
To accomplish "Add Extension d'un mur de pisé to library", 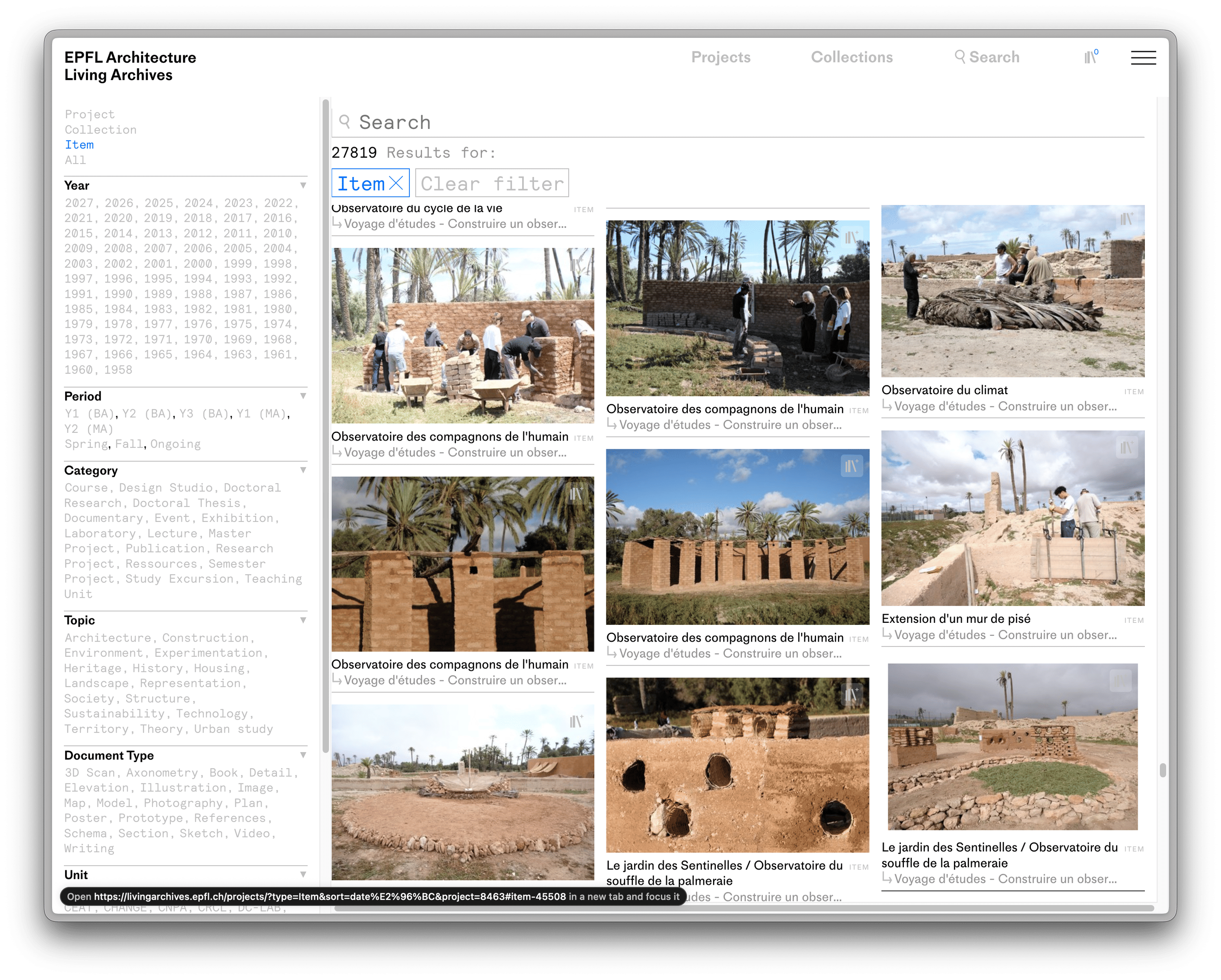I will click(x=1126, y=448).
